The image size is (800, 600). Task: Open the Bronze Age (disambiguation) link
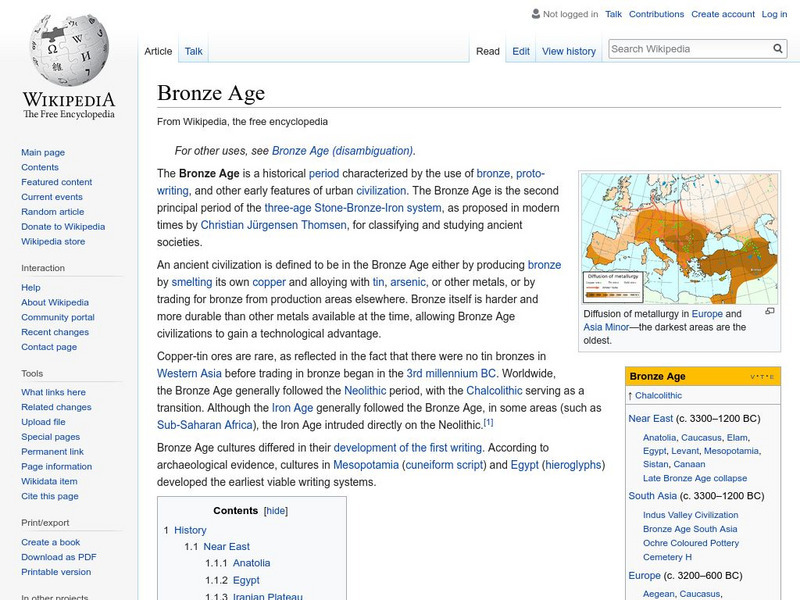click(x=342, y=151)
